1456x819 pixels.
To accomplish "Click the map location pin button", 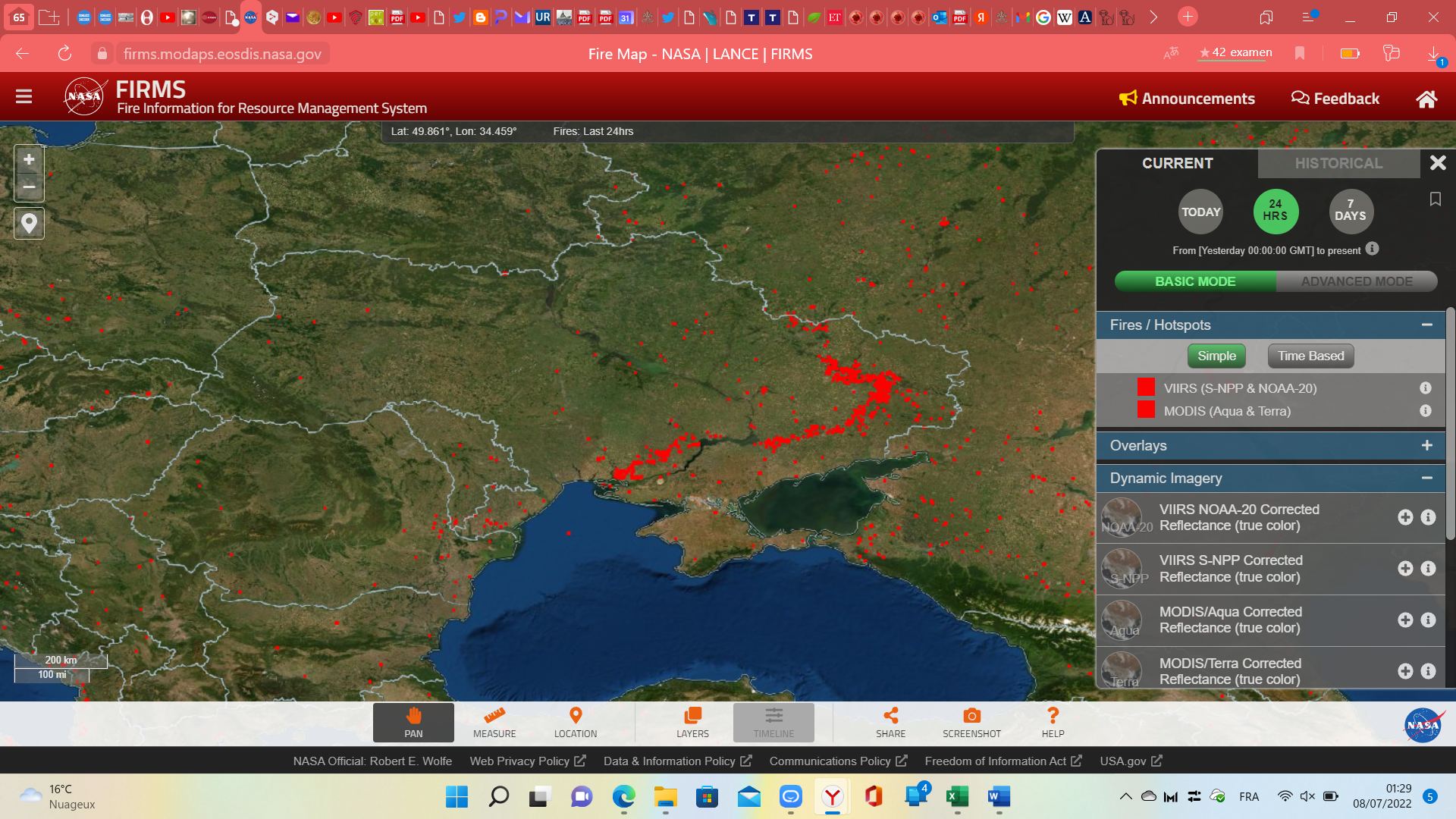I will click(x=29, y=223).
